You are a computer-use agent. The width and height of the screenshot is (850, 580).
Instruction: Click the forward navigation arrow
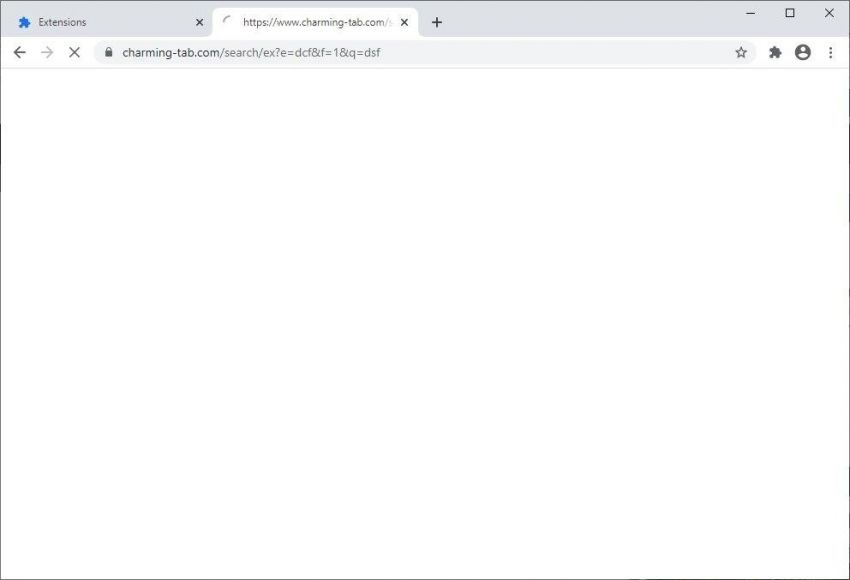(x=47, y=52)
